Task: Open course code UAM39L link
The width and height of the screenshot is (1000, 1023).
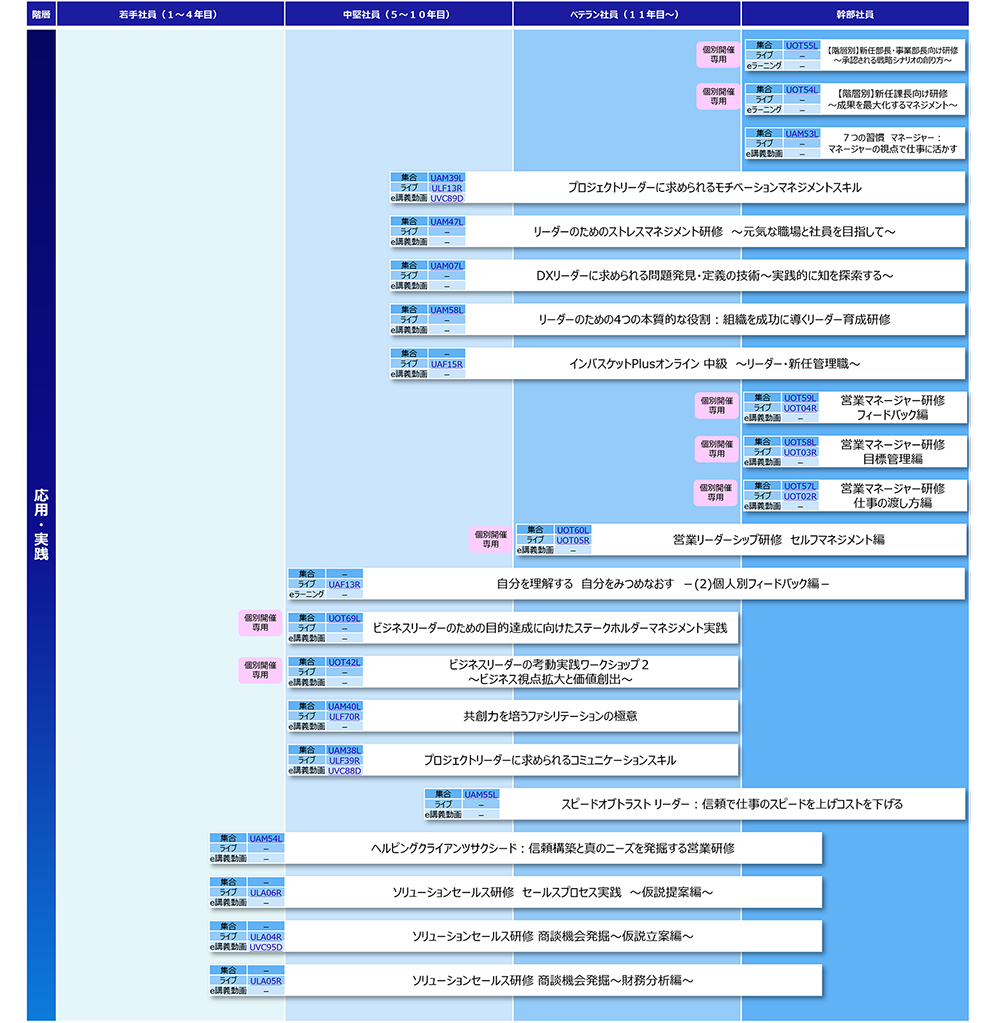Action: tap(446, 177)
